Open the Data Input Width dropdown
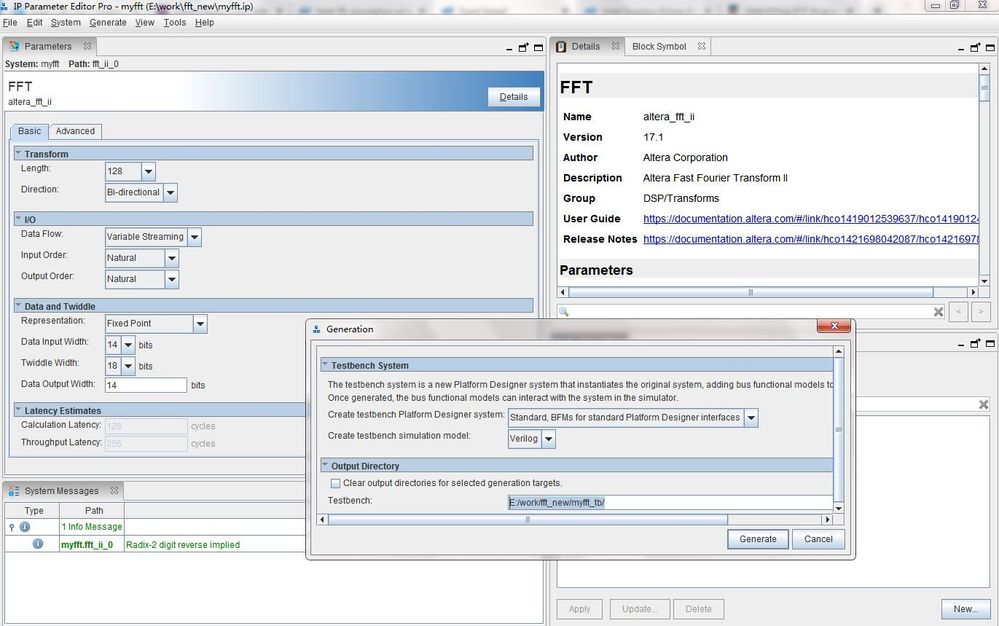Viewport: 999px width, 626px height. click(x=128, y=345)
